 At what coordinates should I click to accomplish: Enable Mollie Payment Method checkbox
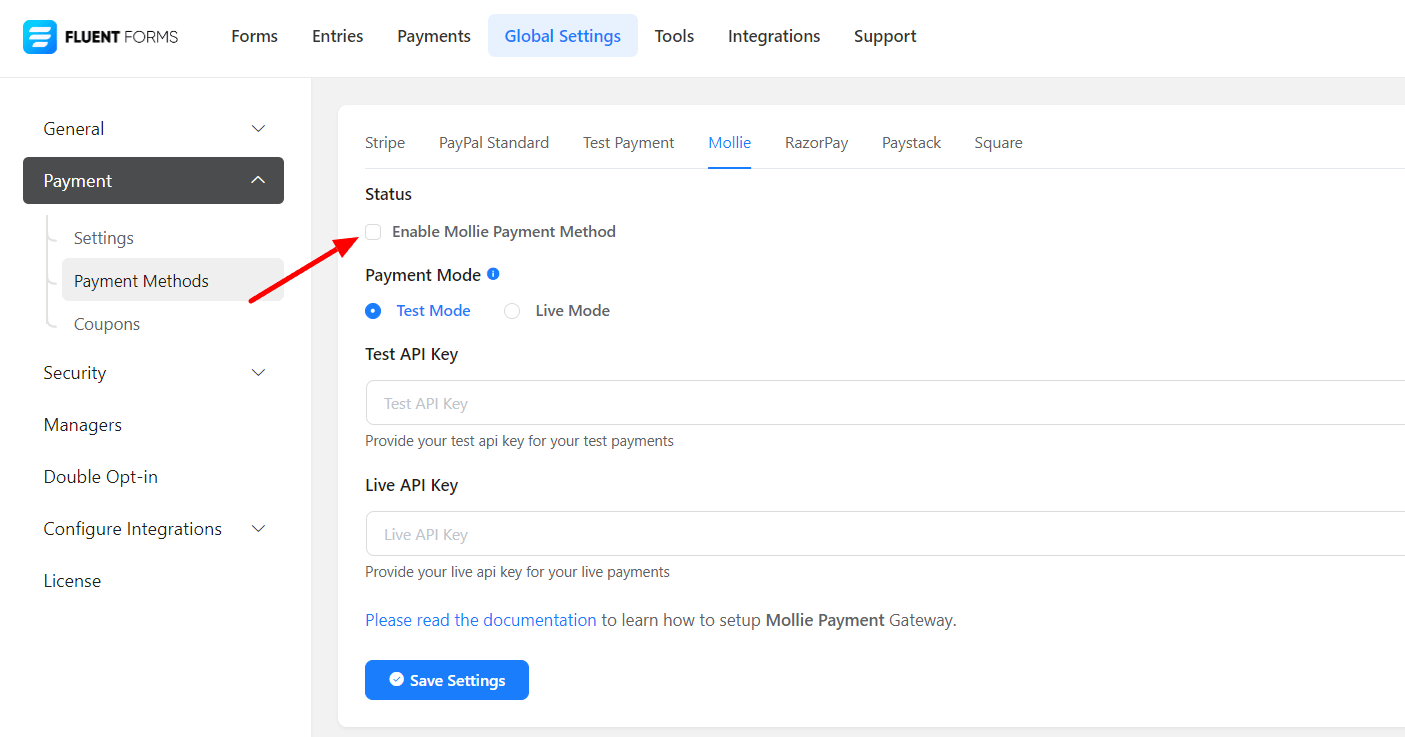(373, 232)
